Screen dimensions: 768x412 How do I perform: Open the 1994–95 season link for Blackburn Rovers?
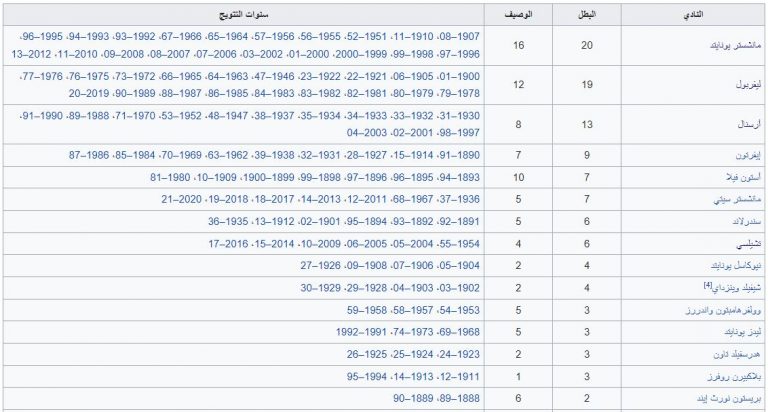point(367,377)
